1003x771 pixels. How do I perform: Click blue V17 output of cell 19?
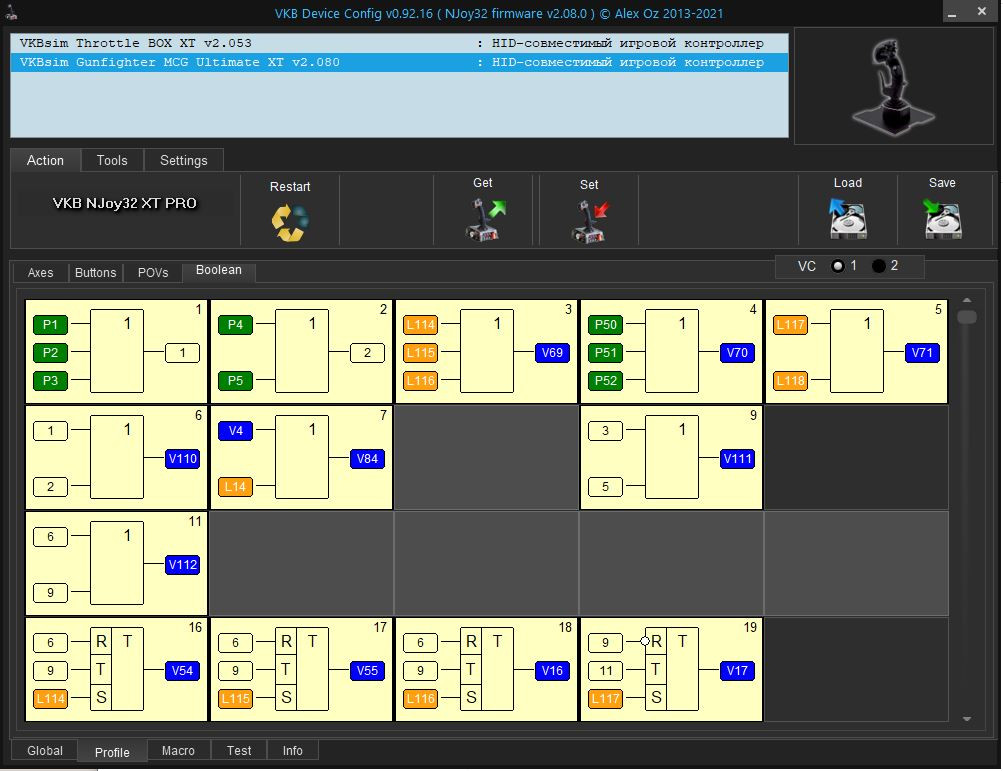(737, 671)
